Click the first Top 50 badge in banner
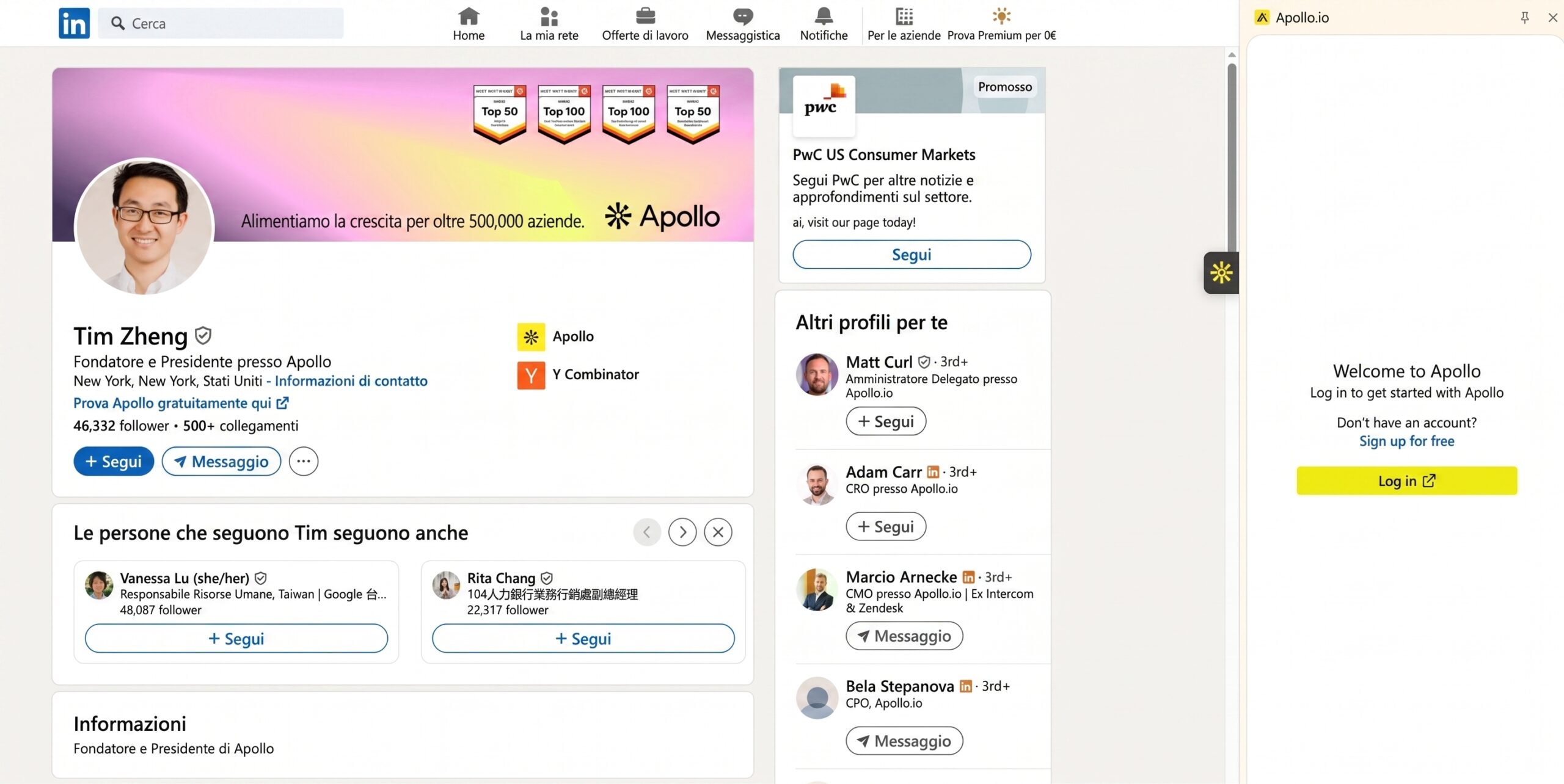 [500, 114]
